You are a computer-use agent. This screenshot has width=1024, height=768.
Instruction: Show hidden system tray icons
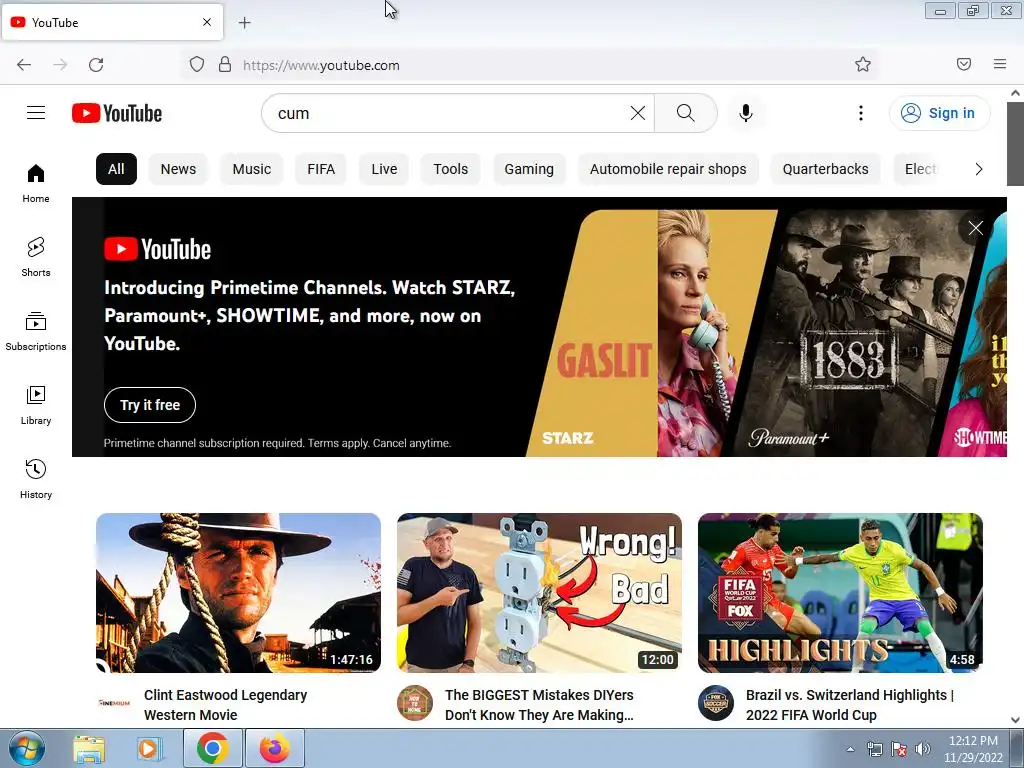point(850,749)
